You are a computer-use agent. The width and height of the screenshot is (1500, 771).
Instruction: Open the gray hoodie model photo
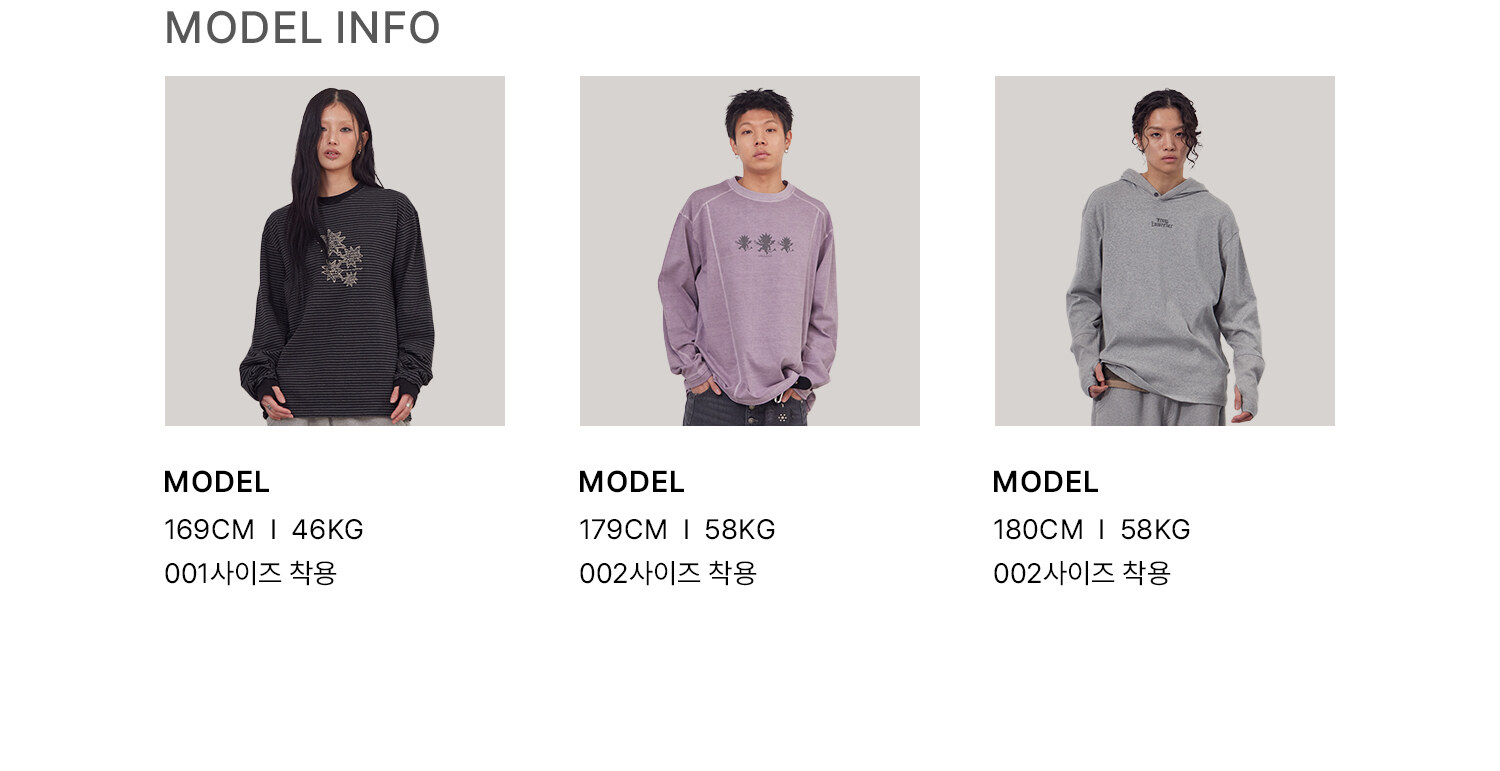1165,251
